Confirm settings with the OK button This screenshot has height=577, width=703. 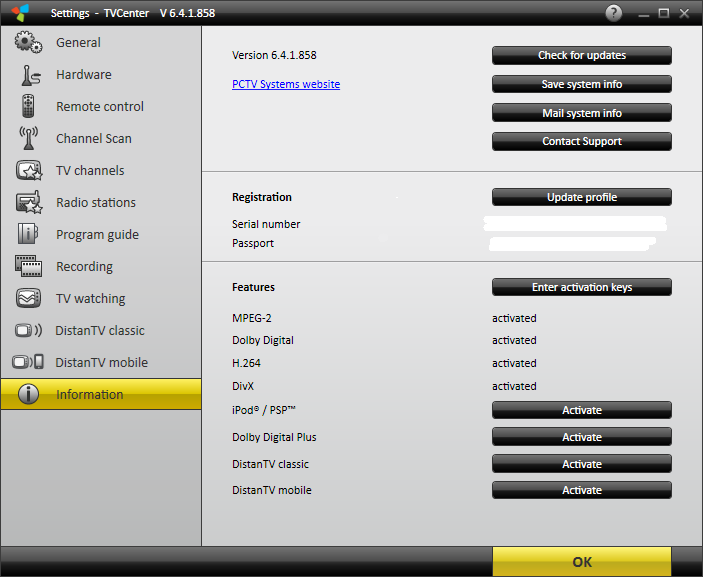[581, 562]
